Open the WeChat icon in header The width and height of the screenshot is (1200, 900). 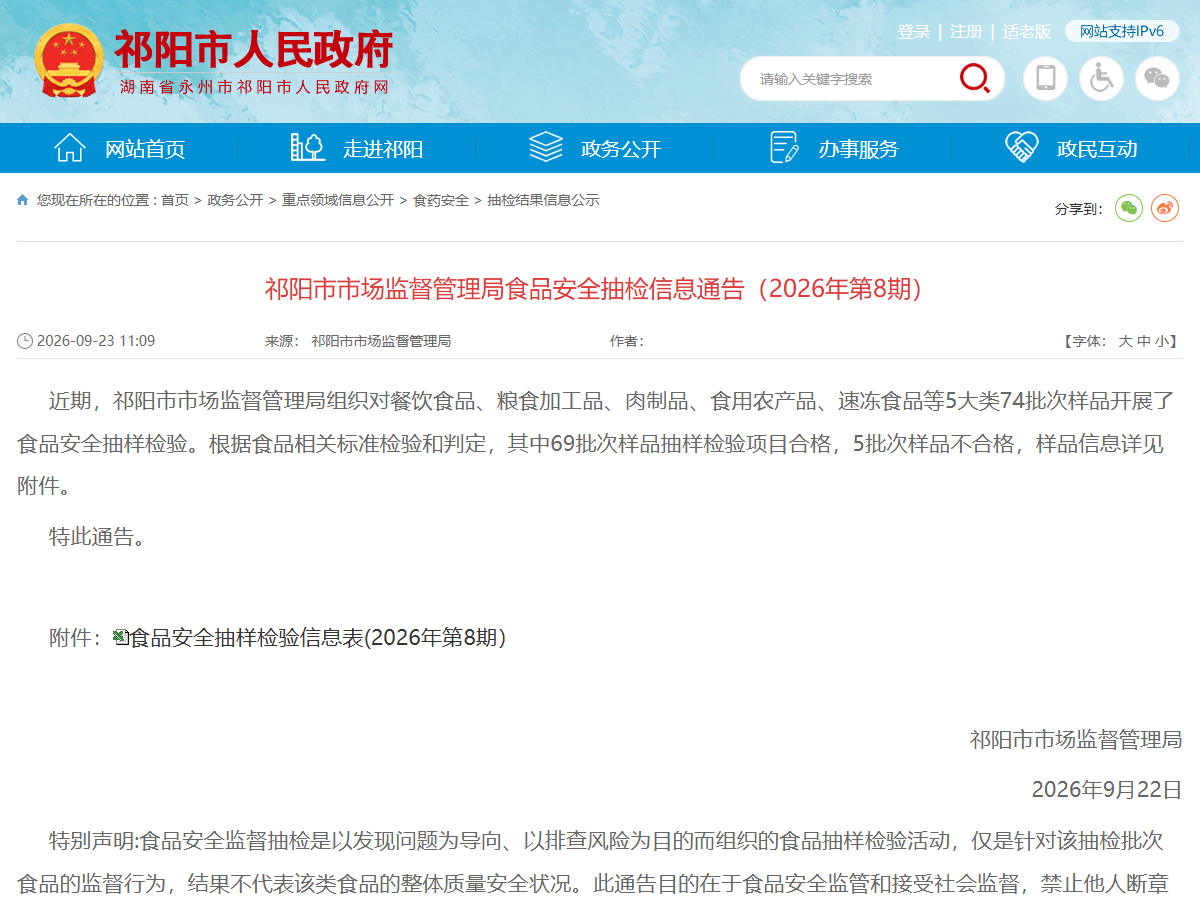(1157, 78)
